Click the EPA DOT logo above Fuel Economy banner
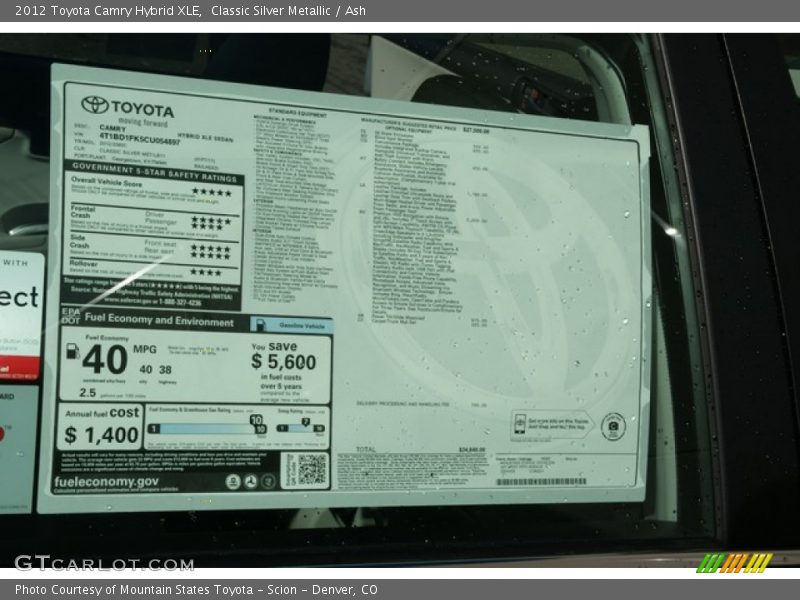 coord(69,315)
